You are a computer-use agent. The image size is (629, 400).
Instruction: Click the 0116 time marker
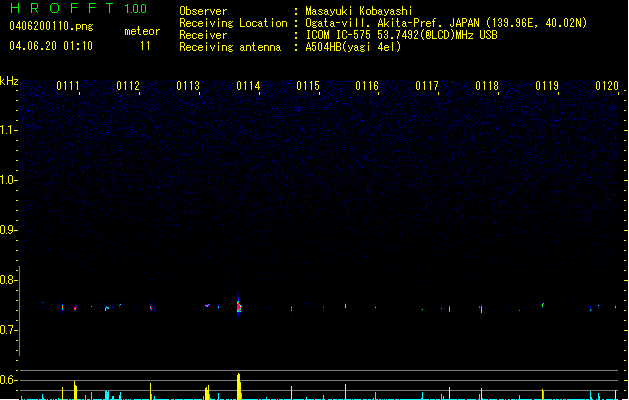tap(367, 86)
